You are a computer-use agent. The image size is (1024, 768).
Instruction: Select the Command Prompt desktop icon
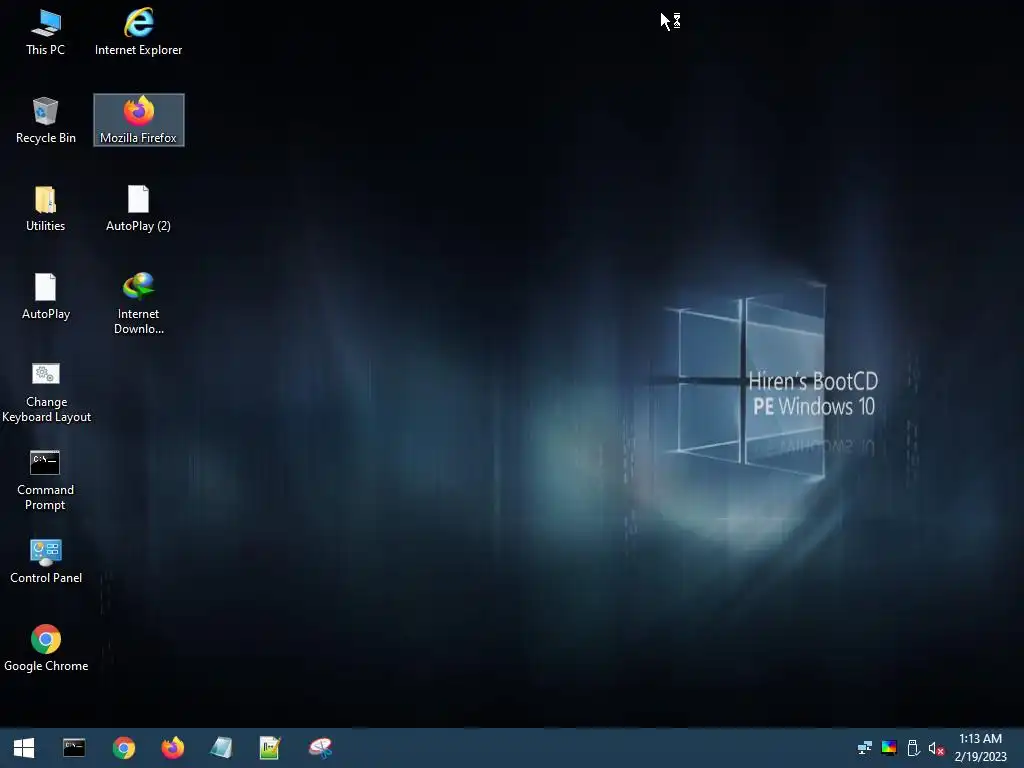click(x=46, y=480)
